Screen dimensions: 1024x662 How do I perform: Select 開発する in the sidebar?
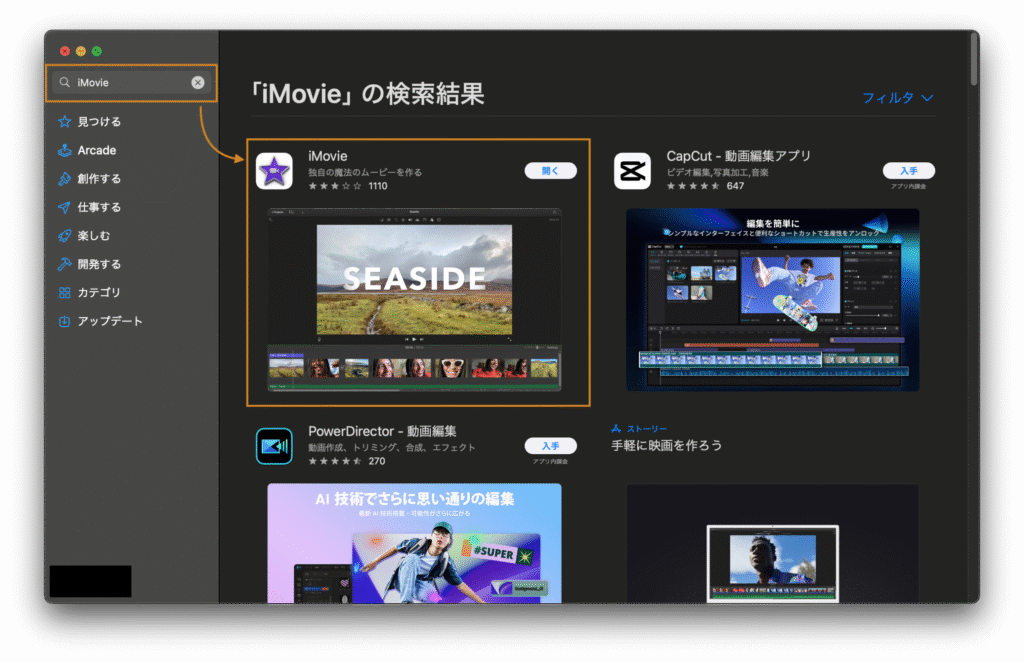pyautogui.click(x=99, y=264)
